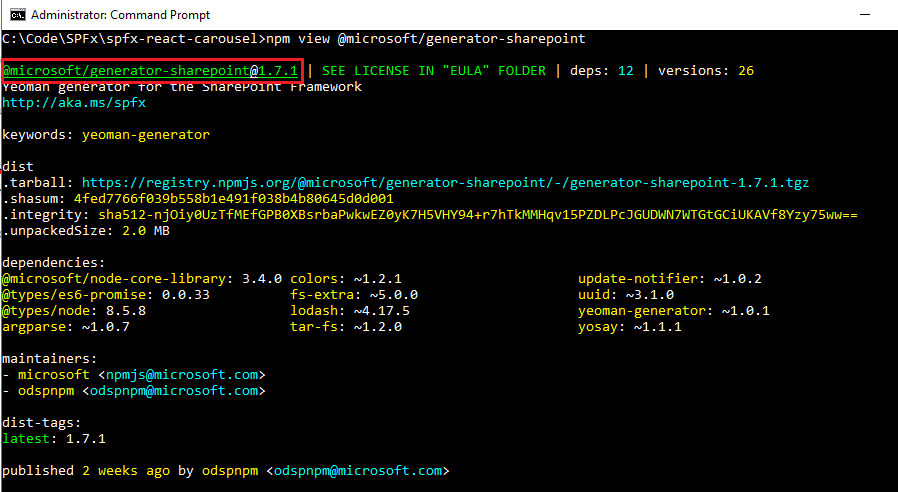Viewport: 898px width, 492px height.
Task: Click the @microsoft/node-core-library dependency entry
Action: coord(117,278)
